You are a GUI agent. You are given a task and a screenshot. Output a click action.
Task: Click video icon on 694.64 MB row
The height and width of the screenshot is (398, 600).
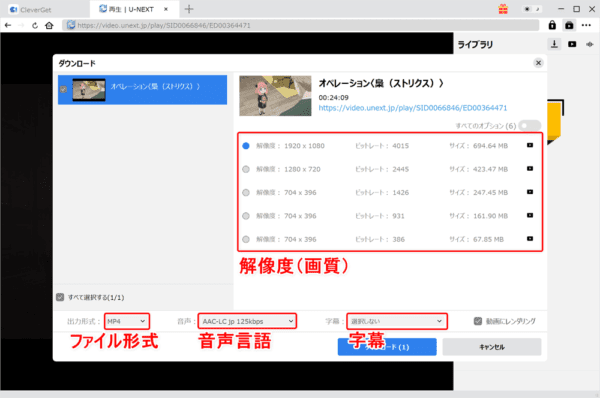tap(530, 145)
